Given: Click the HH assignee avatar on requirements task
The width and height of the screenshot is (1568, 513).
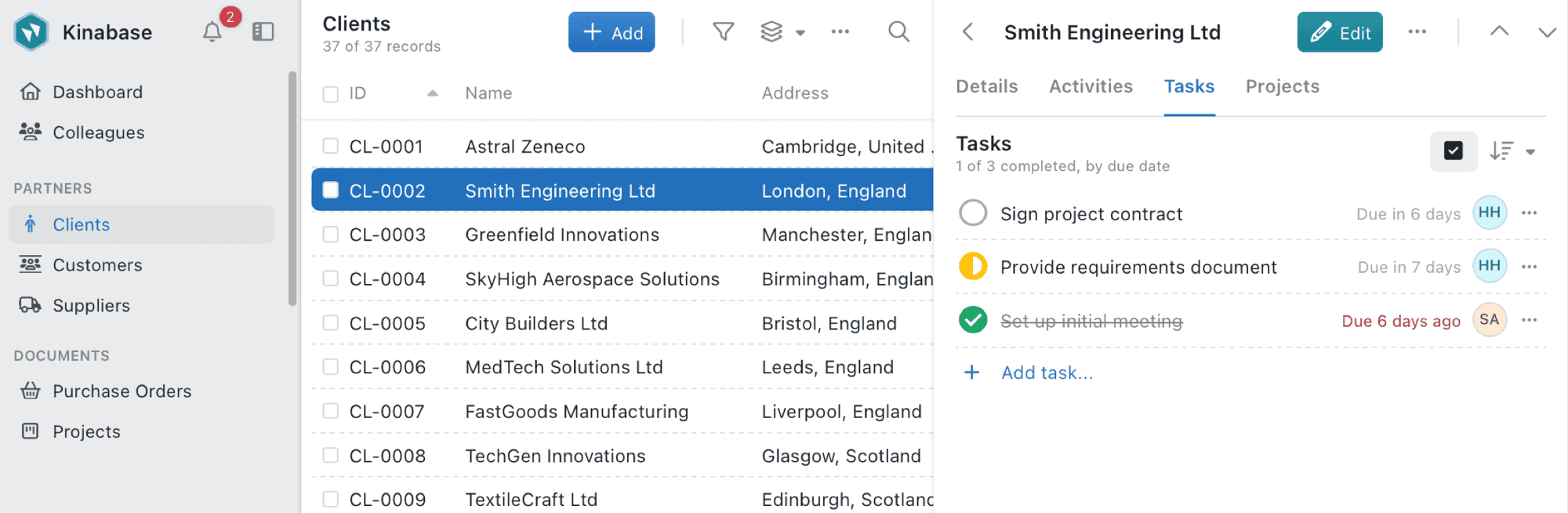Looking at the screenshot, I should coord(1489,266).
